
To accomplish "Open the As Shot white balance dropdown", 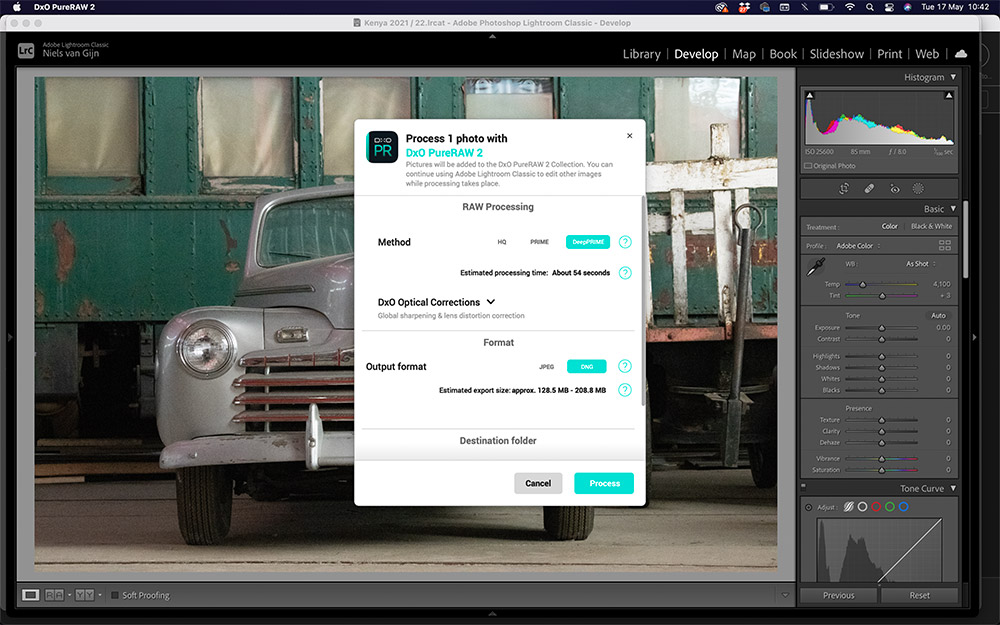I will pos(921,264).
